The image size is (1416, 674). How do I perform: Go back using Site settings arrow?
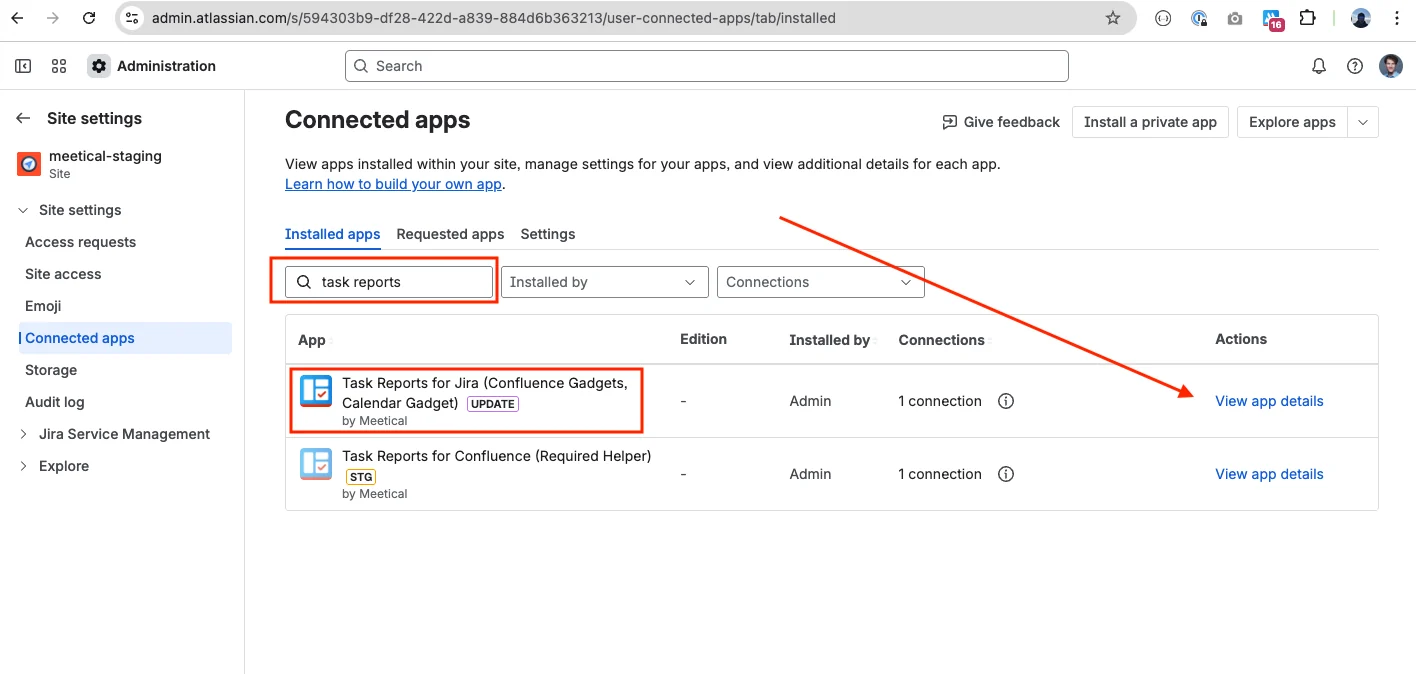[23, 118]
